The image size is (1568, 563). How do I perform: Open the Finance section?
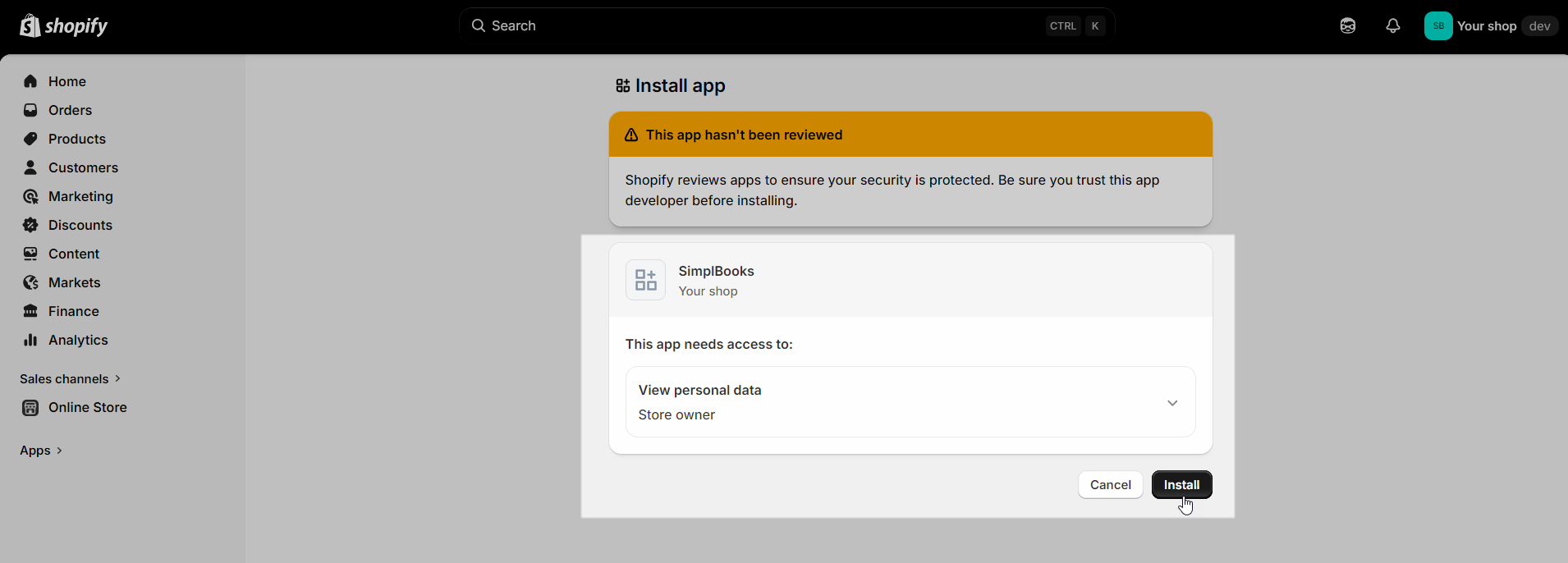click(x=73, y=311)
